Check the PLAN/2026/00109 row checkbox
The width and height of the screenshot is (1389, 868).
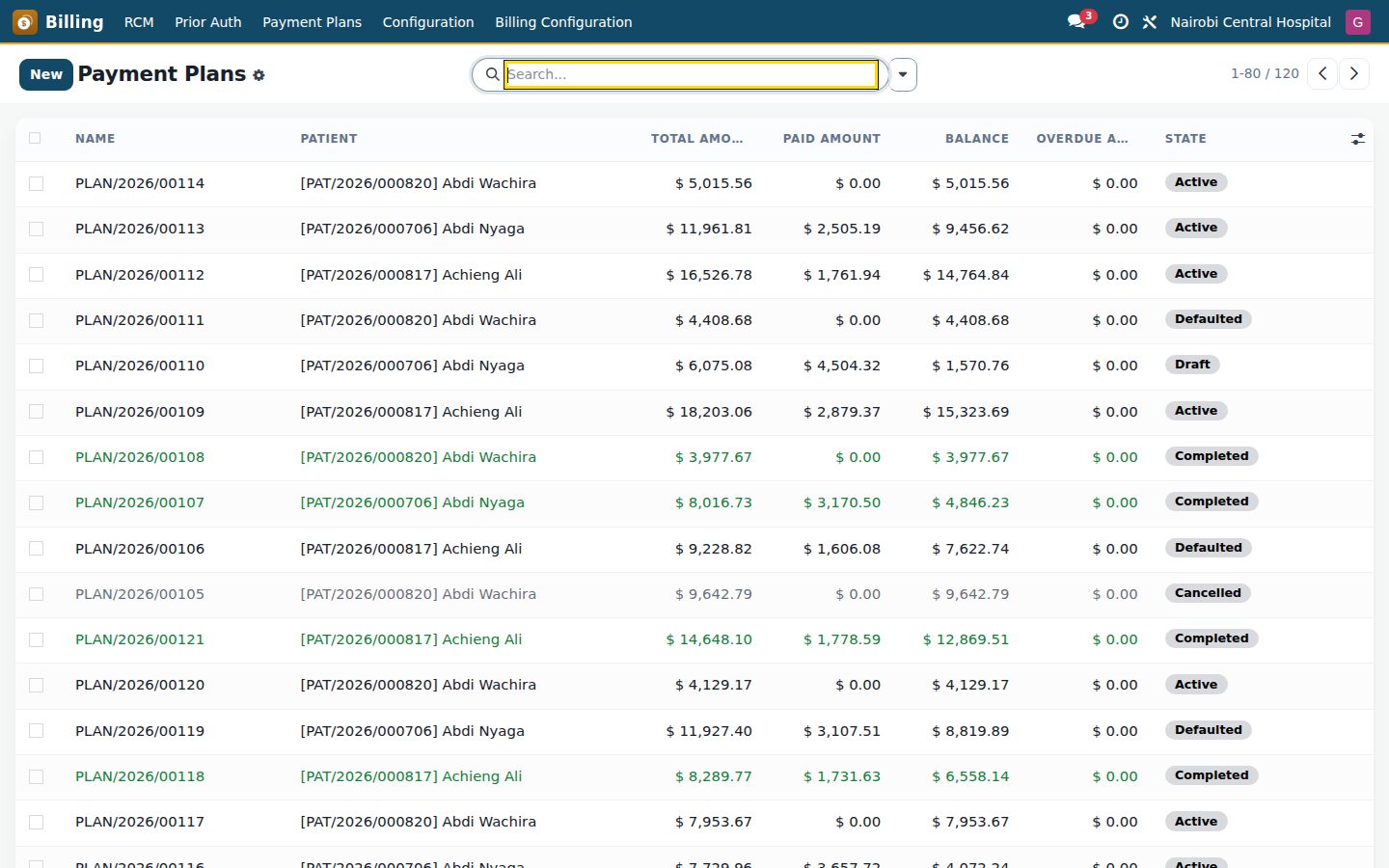click(x=36, y=412)
